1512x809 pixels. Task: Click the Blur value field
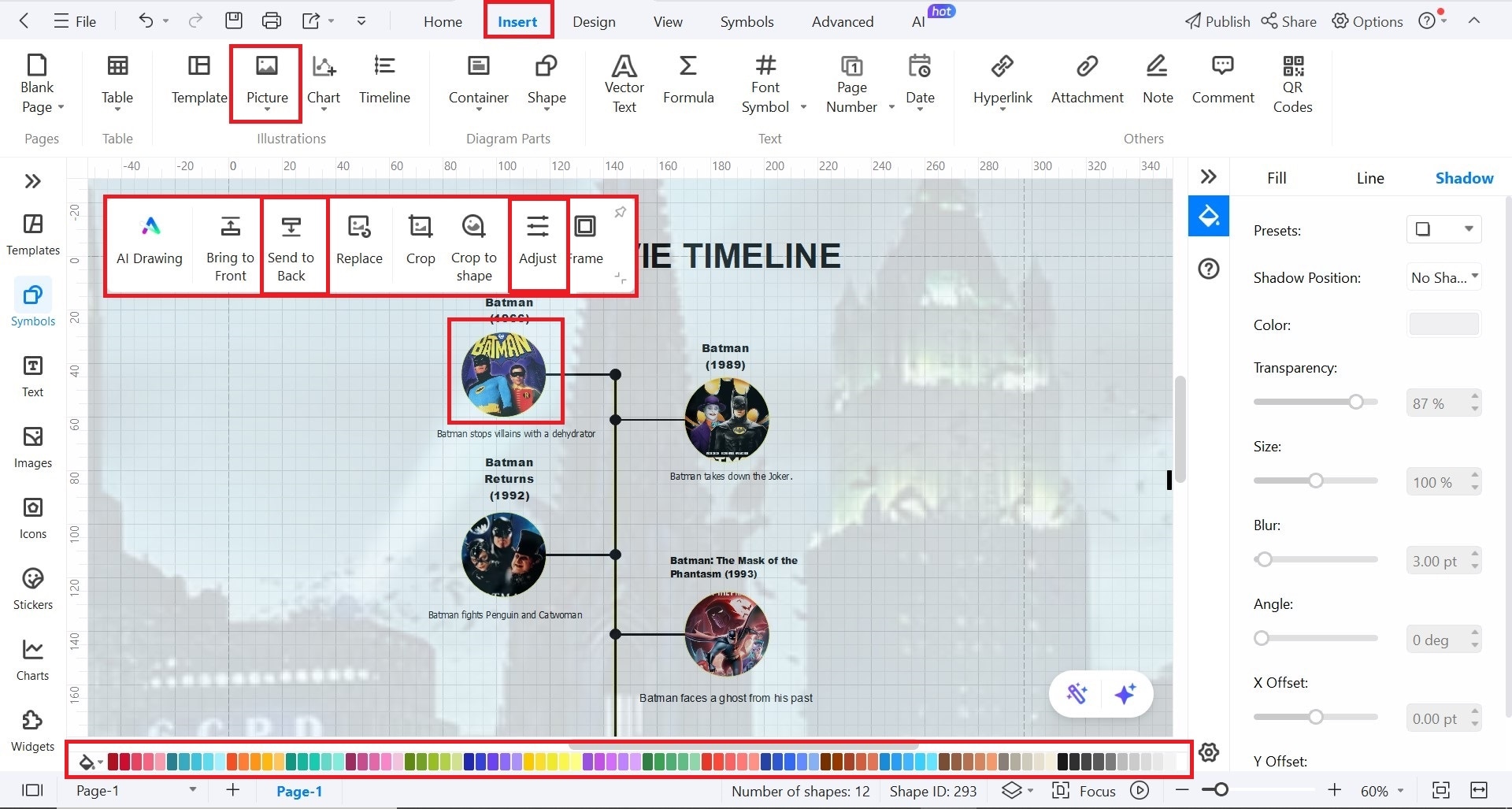[x=1436, y=561]
